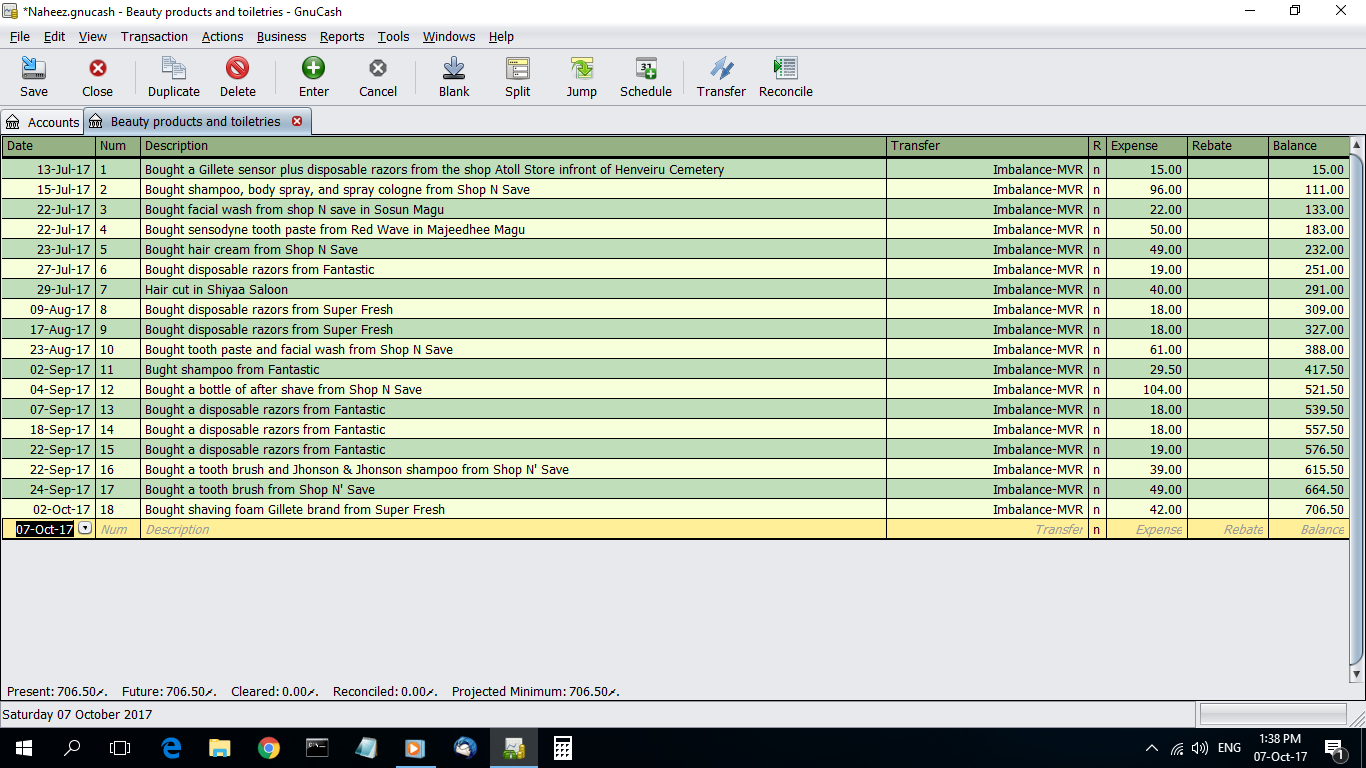
Task: Open Google Chrome from taskbar
Action: click(x=268, y=747)
